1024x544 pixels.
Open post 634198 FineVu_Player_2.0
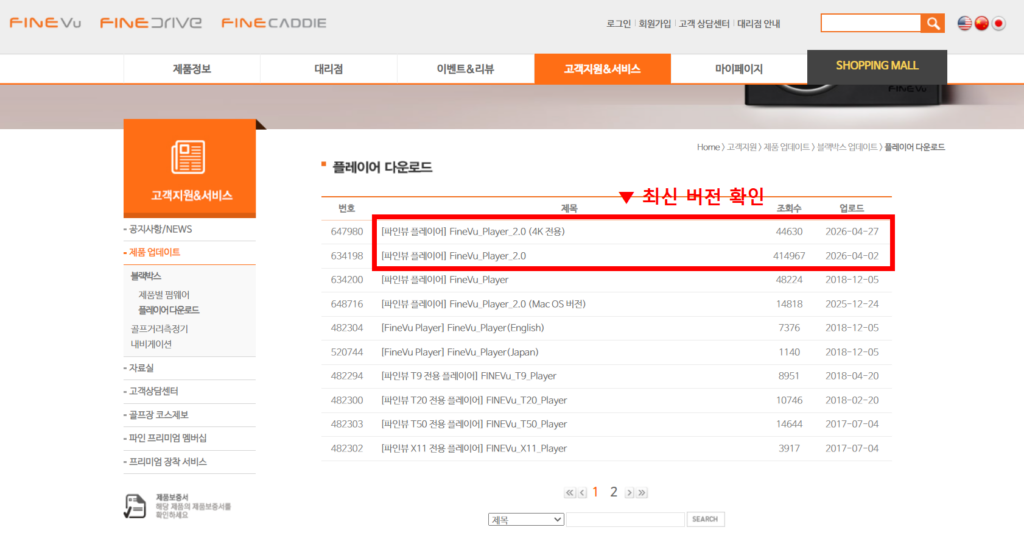pos(453,256)
